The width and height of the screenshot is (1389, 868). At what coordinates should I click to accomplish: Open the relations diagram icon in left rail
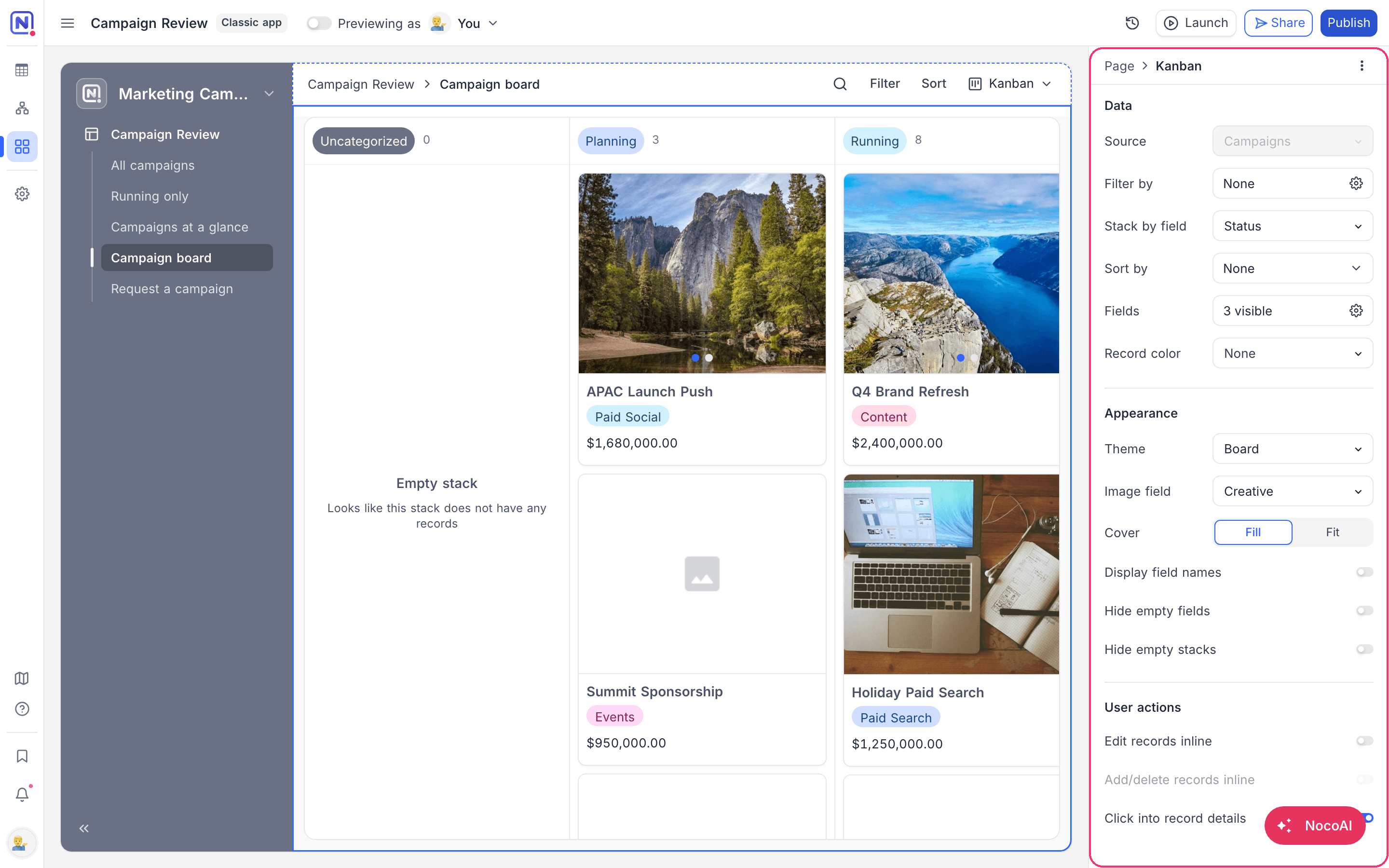22,108
